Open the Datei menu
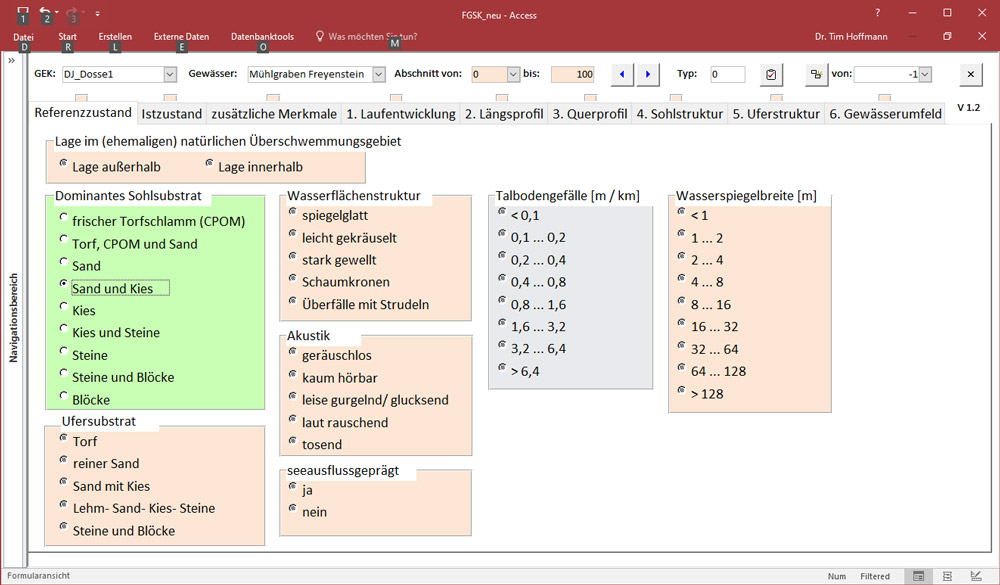 [23, 36]
